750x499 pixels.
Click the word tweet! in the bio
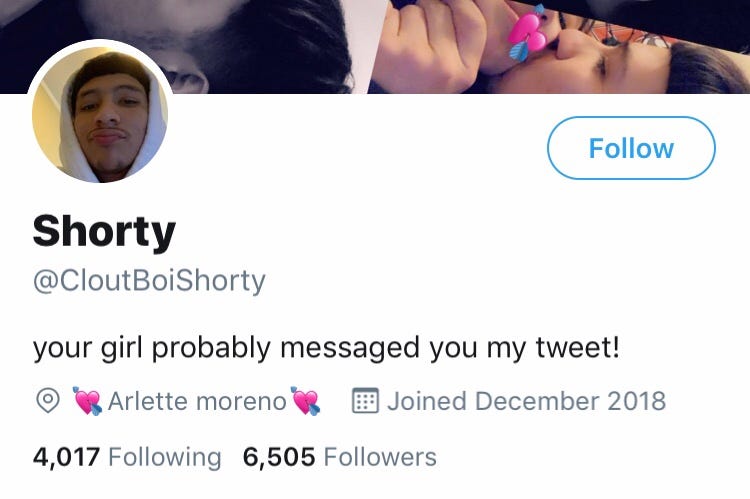click(578, 347)
